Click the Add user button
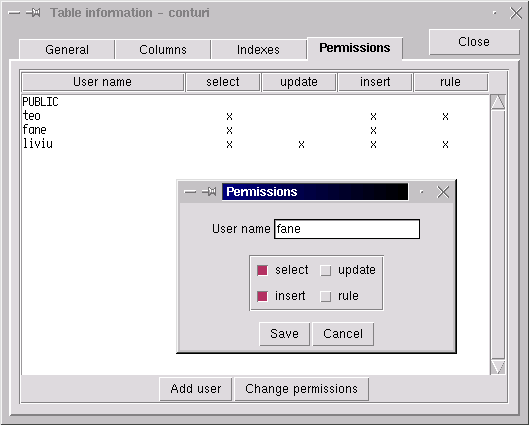529x425 pixels. (196, 389)
